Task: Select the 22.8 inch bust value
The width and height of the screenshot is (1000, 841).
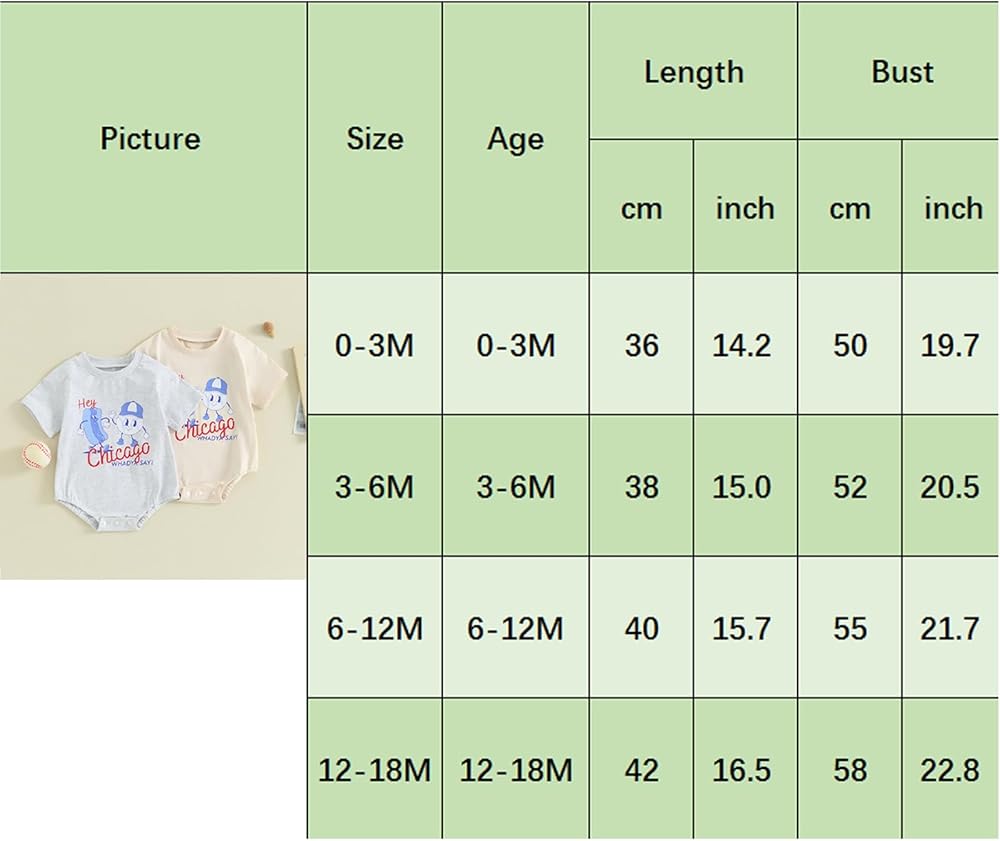Action: 951,770
